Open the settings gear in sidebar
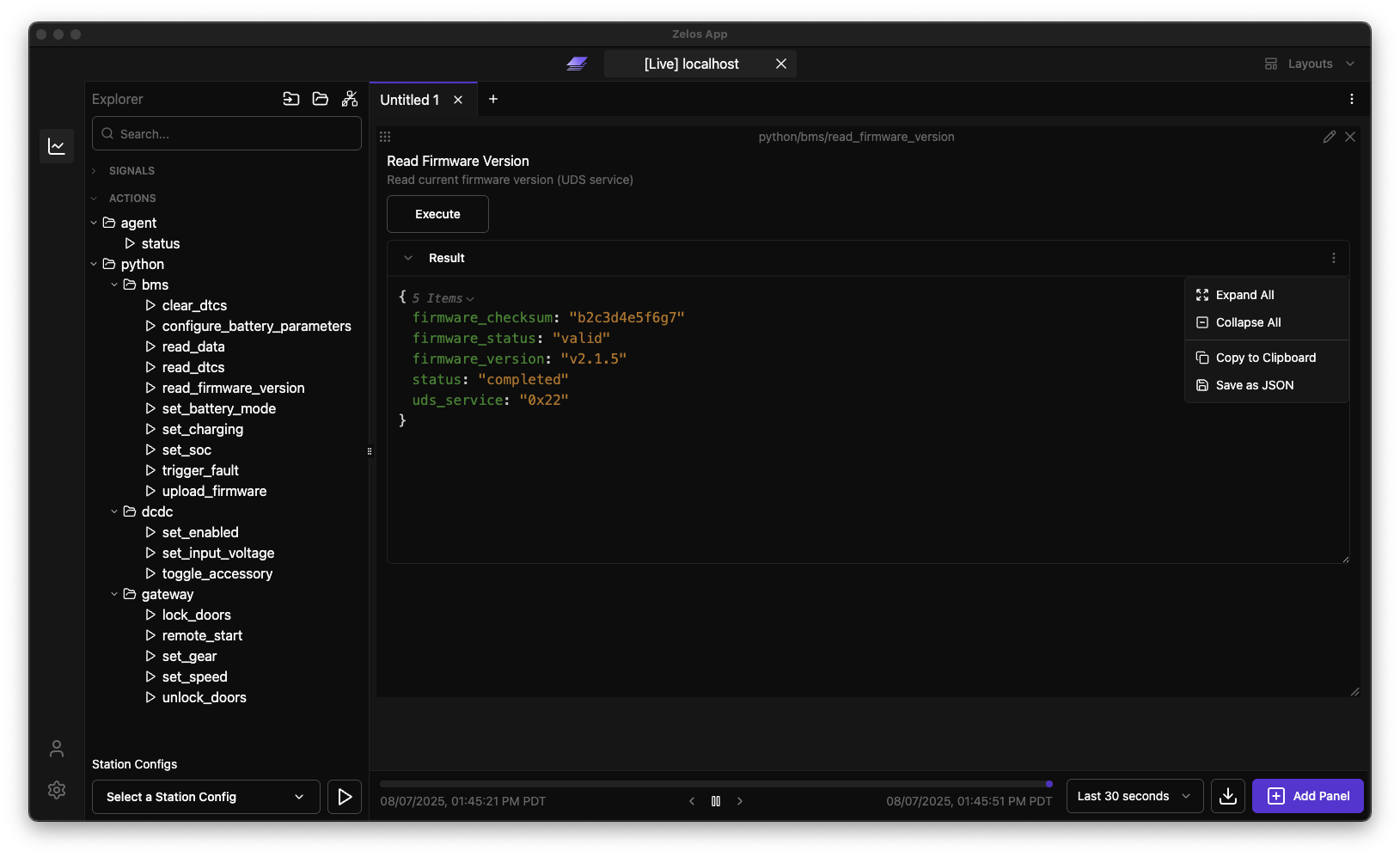Viewport: 1400px width, 857px height. point(57,790)
